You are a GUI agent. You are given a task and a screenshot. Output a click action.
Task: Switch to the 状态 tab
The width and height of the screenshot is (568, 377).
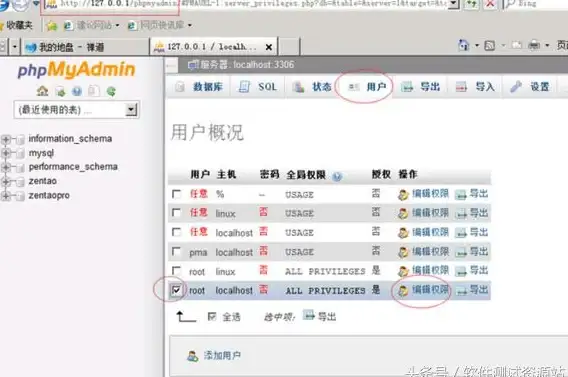[313, 87]
